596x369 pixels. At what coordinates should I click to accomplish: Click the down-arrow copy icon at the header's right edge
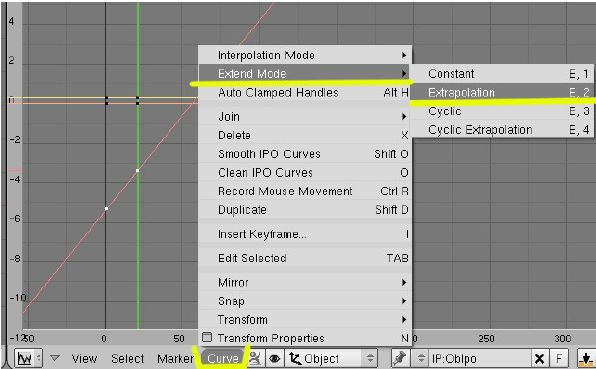point(586,358)
